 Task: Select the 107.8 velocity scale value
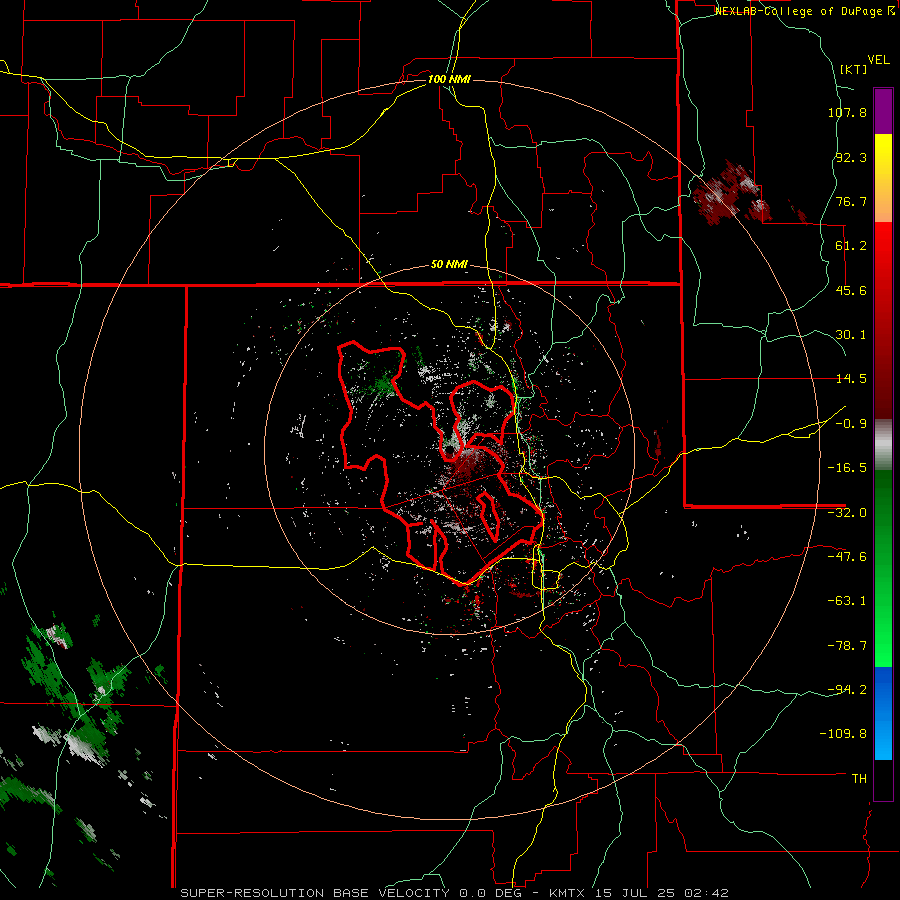tap(847, 112)
